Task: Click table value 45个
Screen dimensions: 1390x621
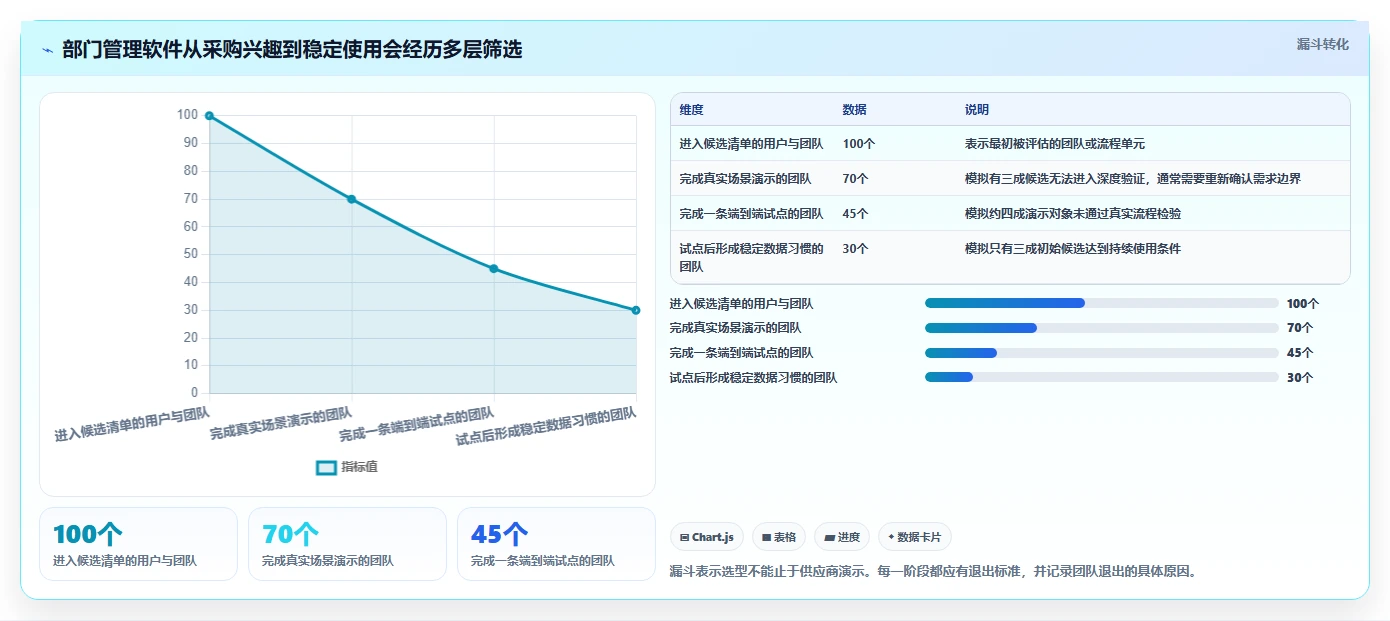Action: tap(855, 214)
